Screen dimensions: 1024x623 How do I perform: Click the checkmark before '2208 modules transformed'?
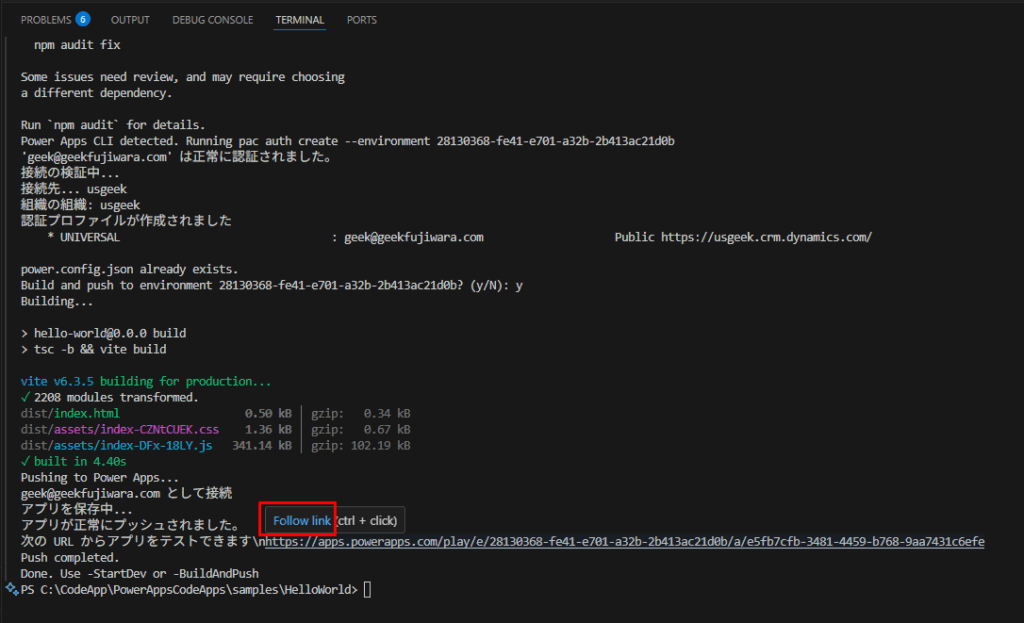click(x=26, y=397)
